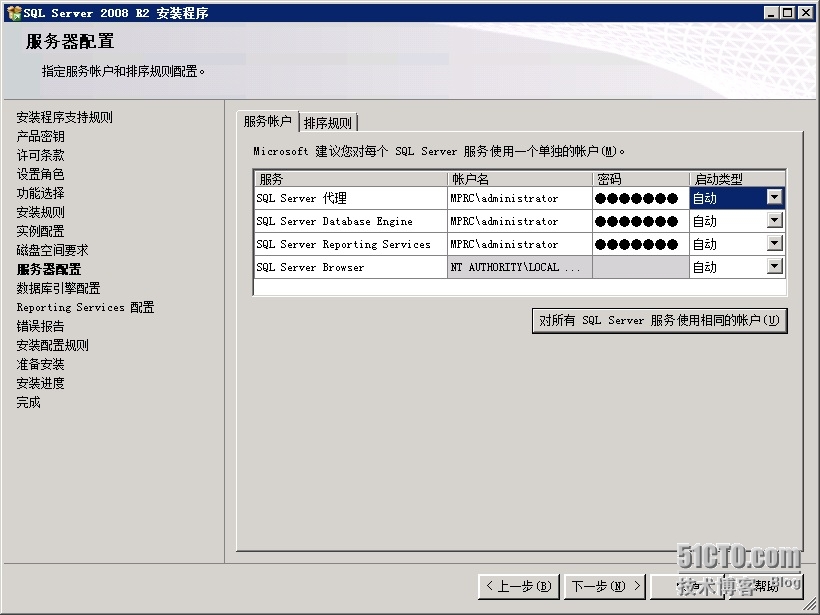Proceed with 下一步(N) button

(x=606, y=586)
